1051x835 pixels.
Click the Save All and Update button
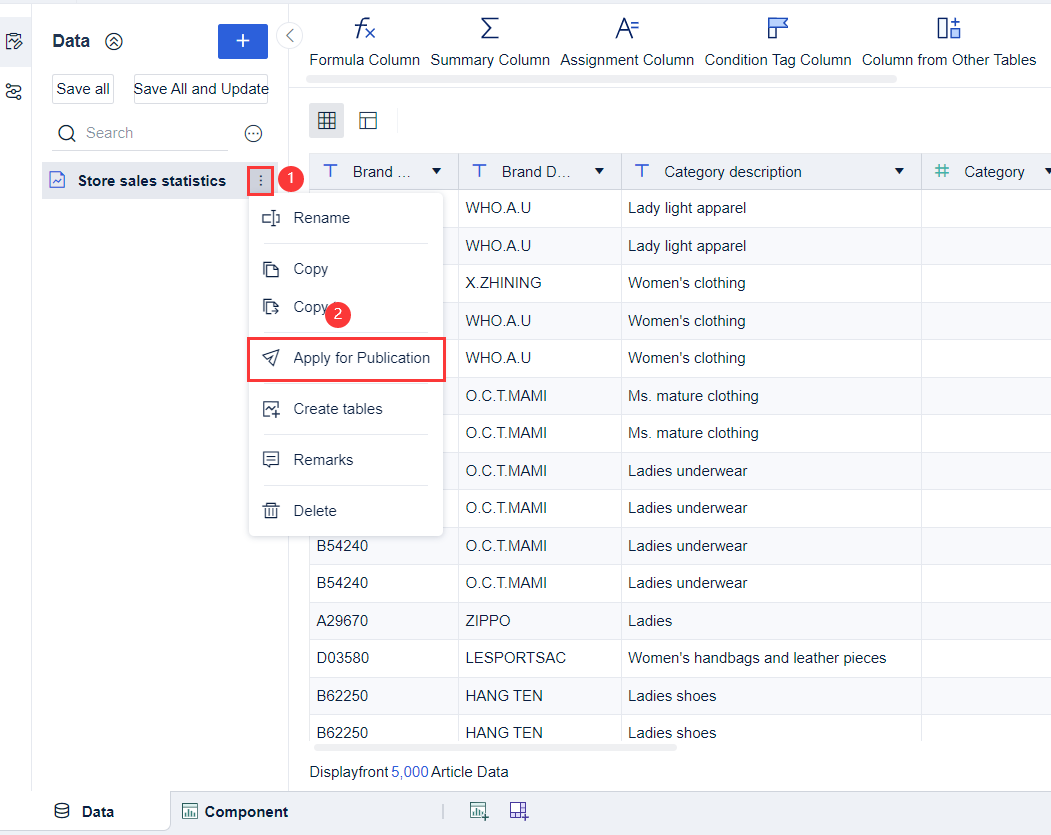tap(200, 89)
